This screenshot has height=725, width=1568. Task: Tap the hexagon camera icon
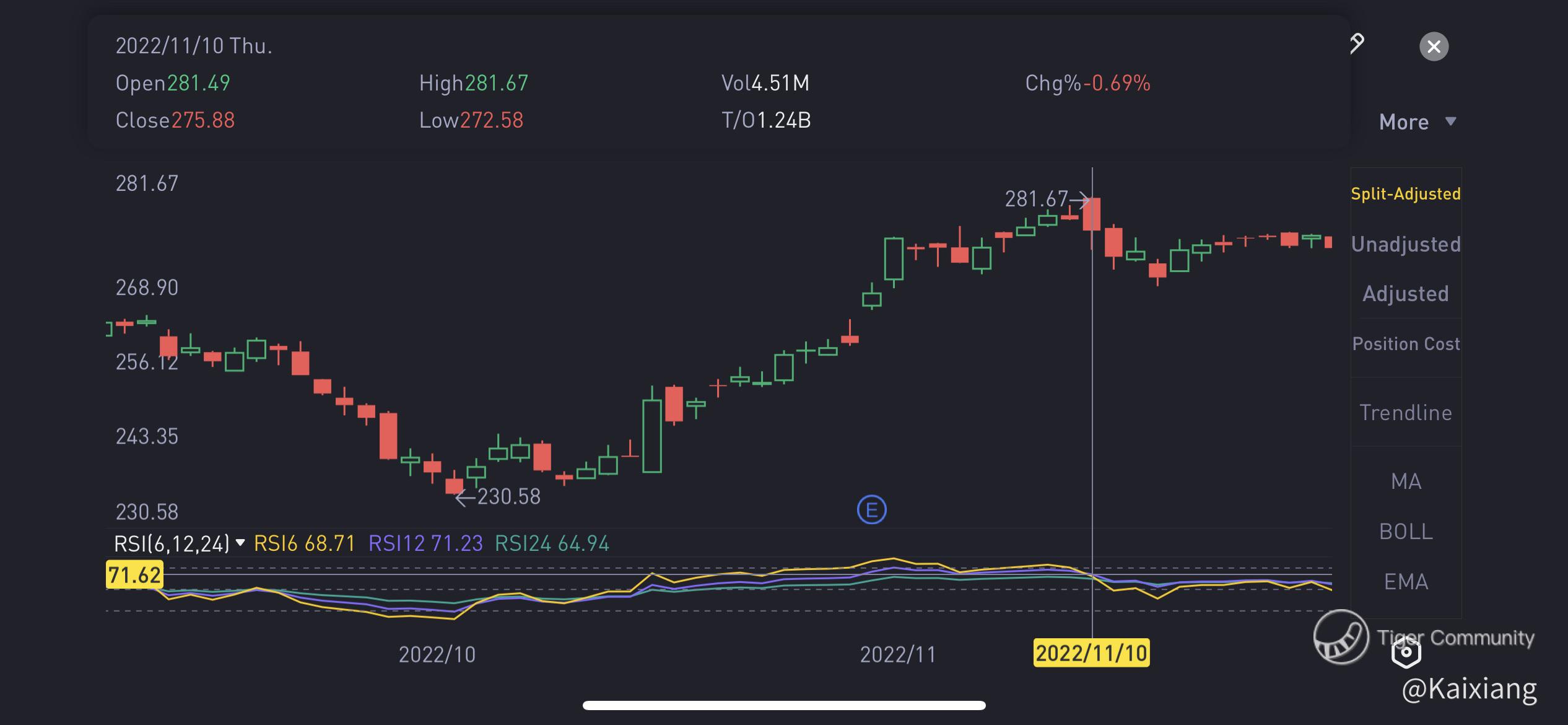tap(1406, 652)
